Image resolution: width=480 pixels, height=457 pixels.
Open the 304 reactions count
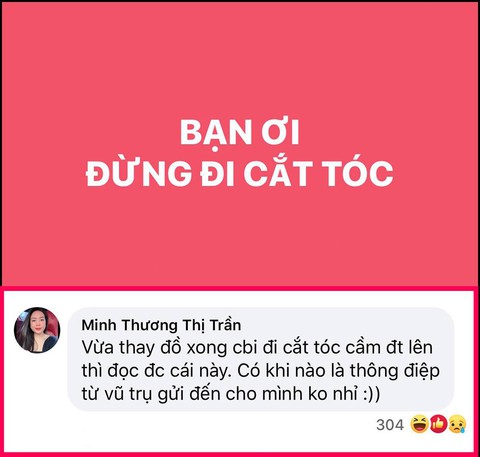point(390,425)
